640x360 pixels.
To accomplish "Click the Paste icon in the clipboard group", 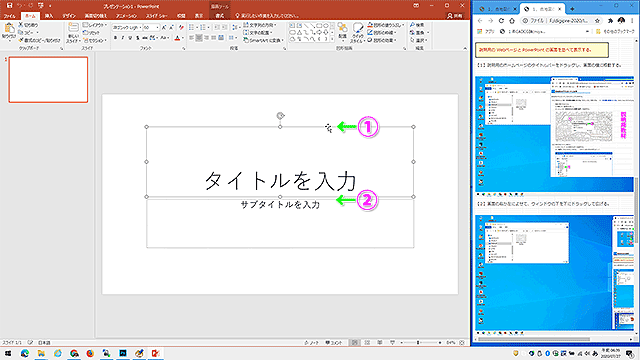I will coord(9,29).
